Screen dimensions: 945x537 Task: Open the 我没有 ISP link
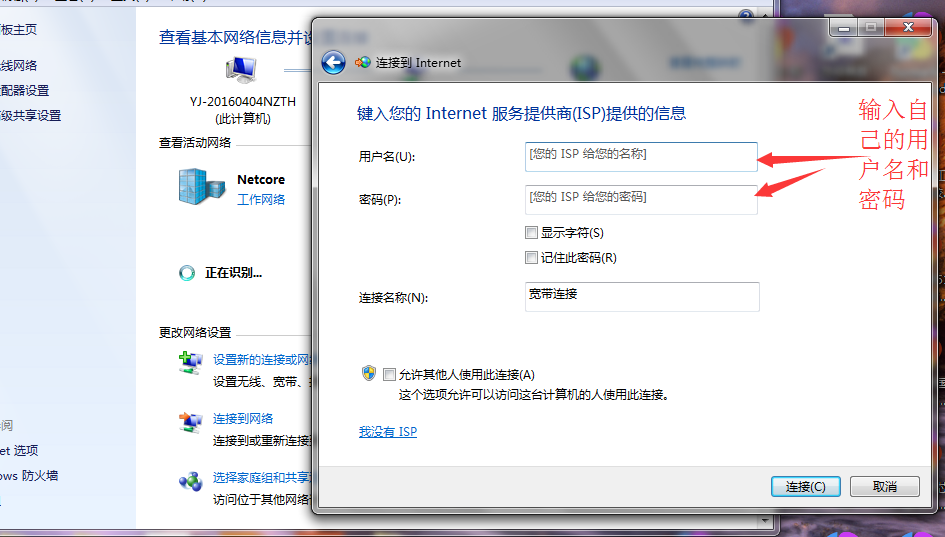[x=388, y=432]
